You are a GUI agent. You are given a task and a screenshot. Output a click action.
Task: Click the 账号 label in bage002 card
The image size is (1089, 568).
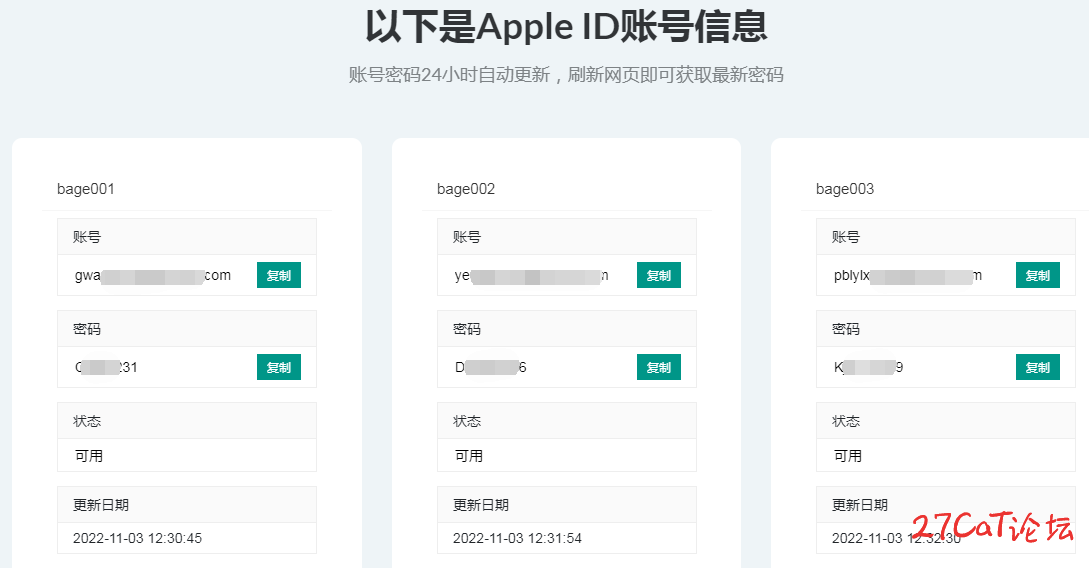pyautogui.click(x=467, y=237)
